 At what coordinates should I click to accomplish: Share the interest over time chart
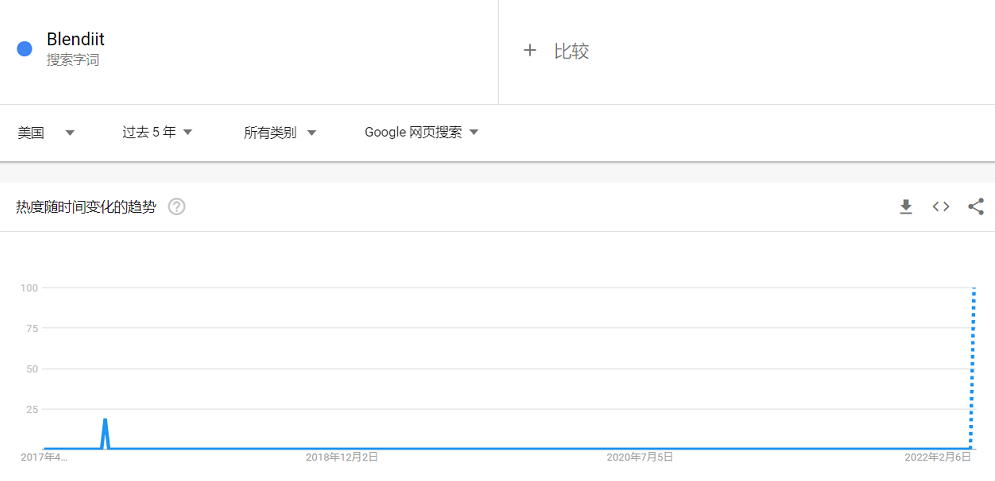(x=976, y=207)
